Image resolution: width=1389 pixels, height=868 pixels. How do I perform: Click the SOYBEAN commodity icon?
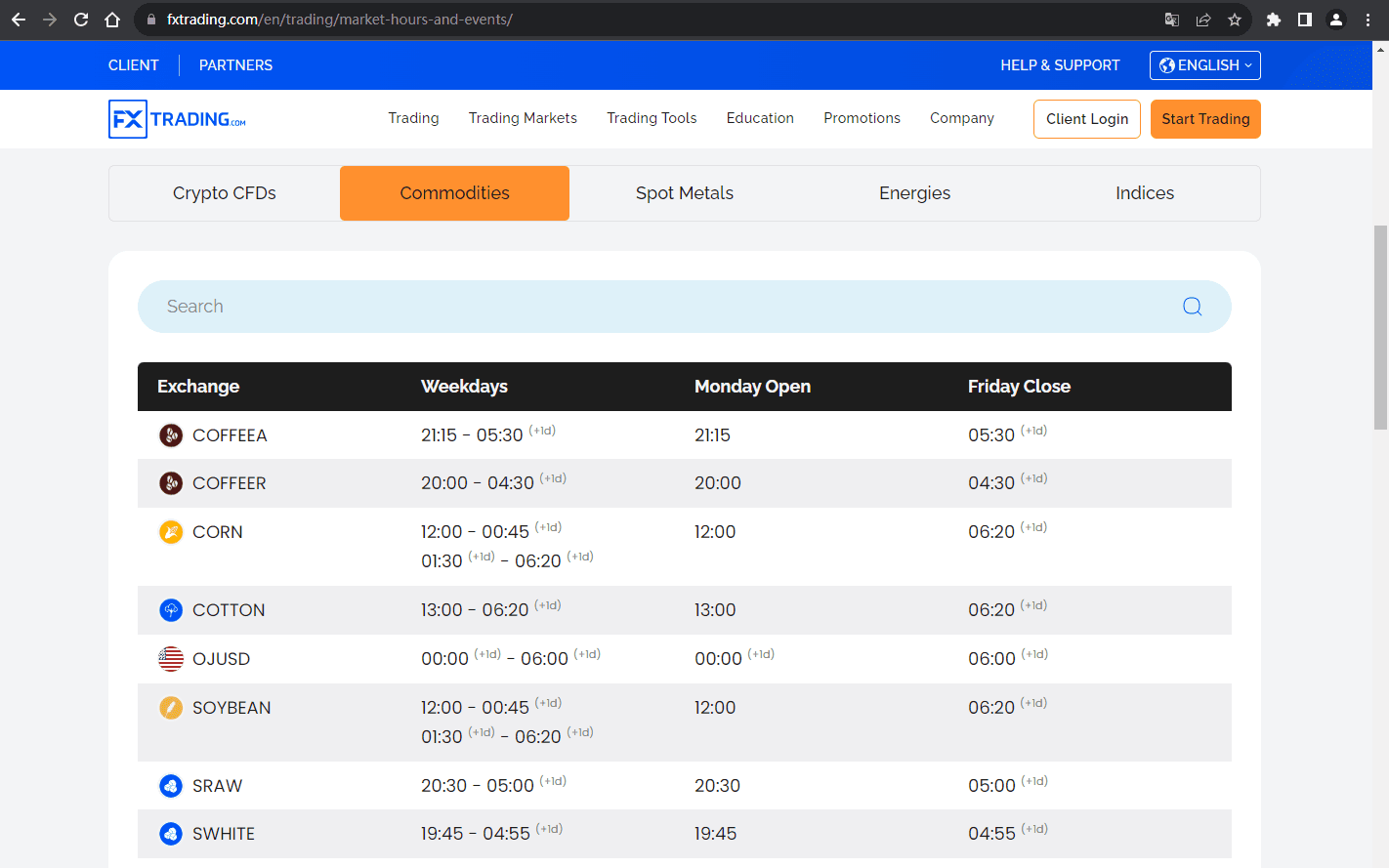point(171,708)
